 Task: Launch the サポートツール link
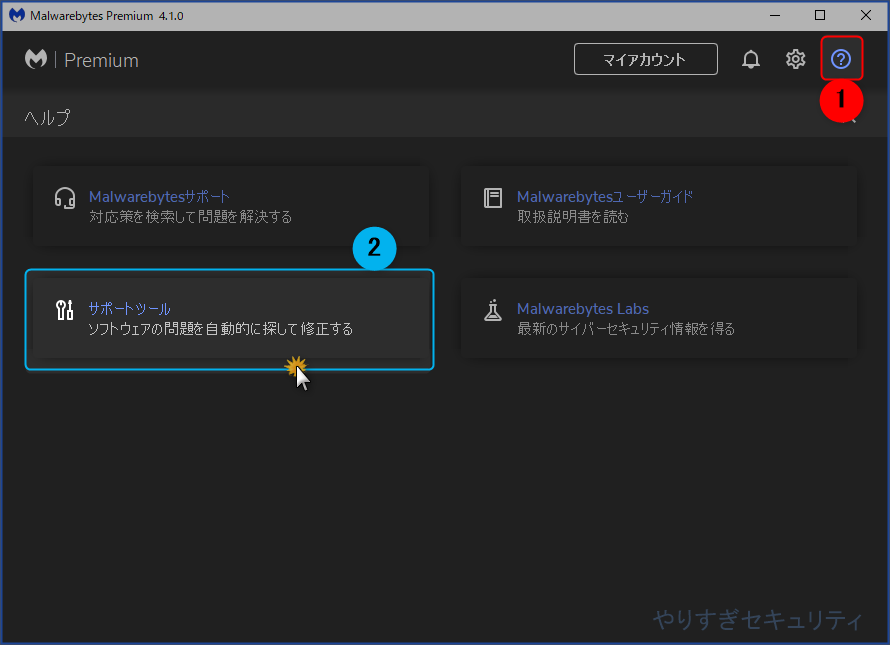(x=129, y=308)
